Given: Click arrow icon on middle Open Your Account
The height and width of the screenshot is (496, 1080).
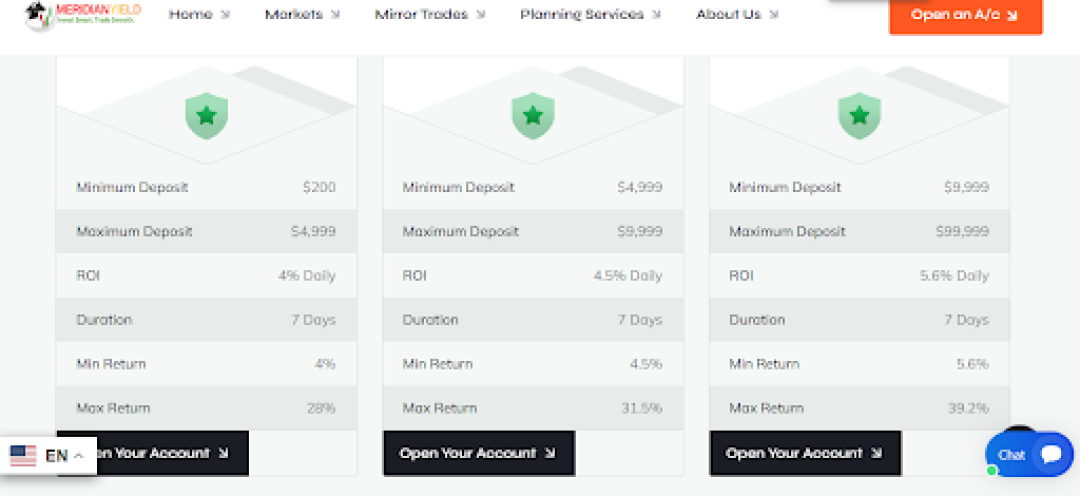Looking at the screenshot, I should point(550,453).
